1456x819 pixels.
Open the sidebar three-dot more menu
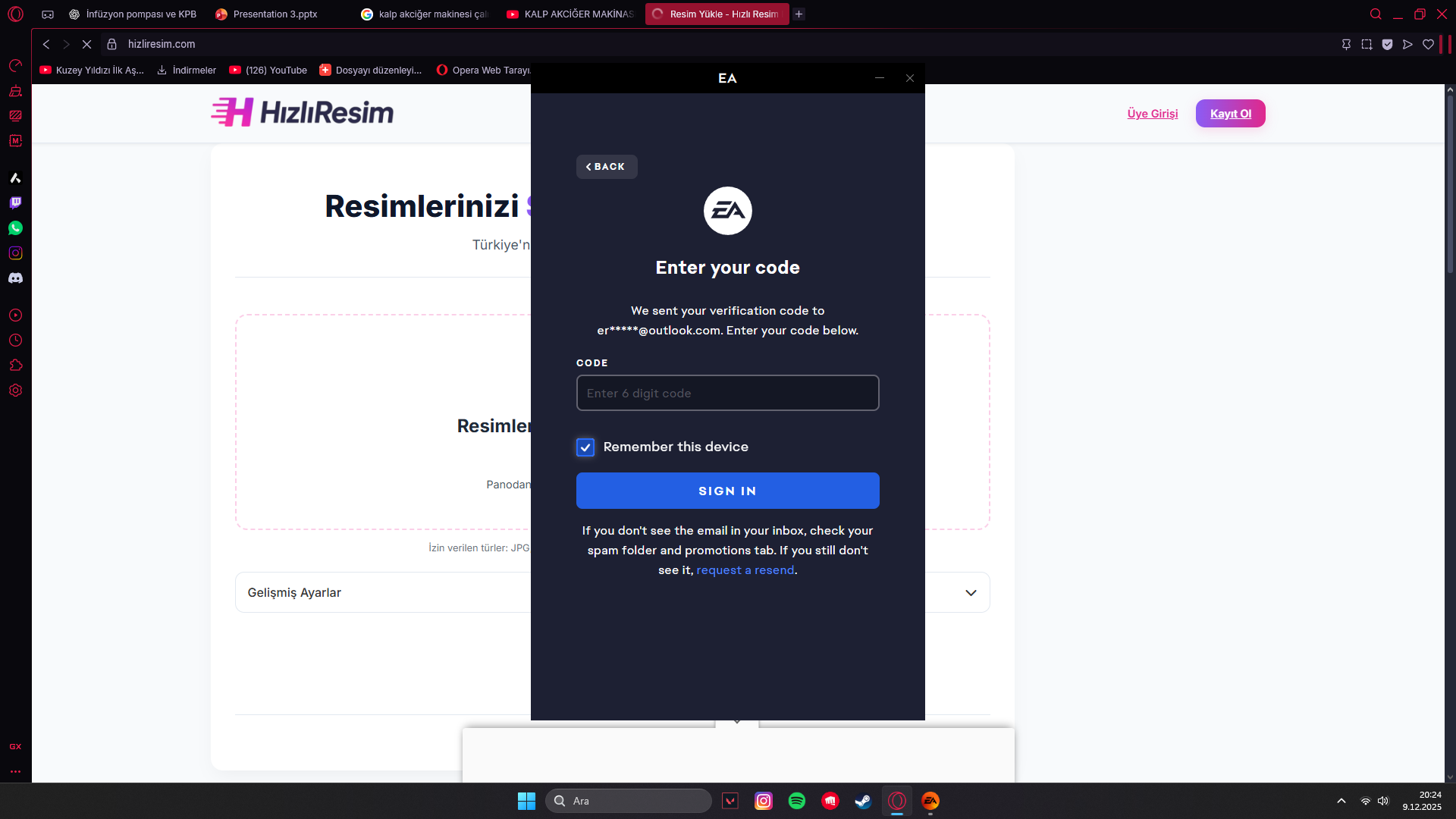(15, 771)
